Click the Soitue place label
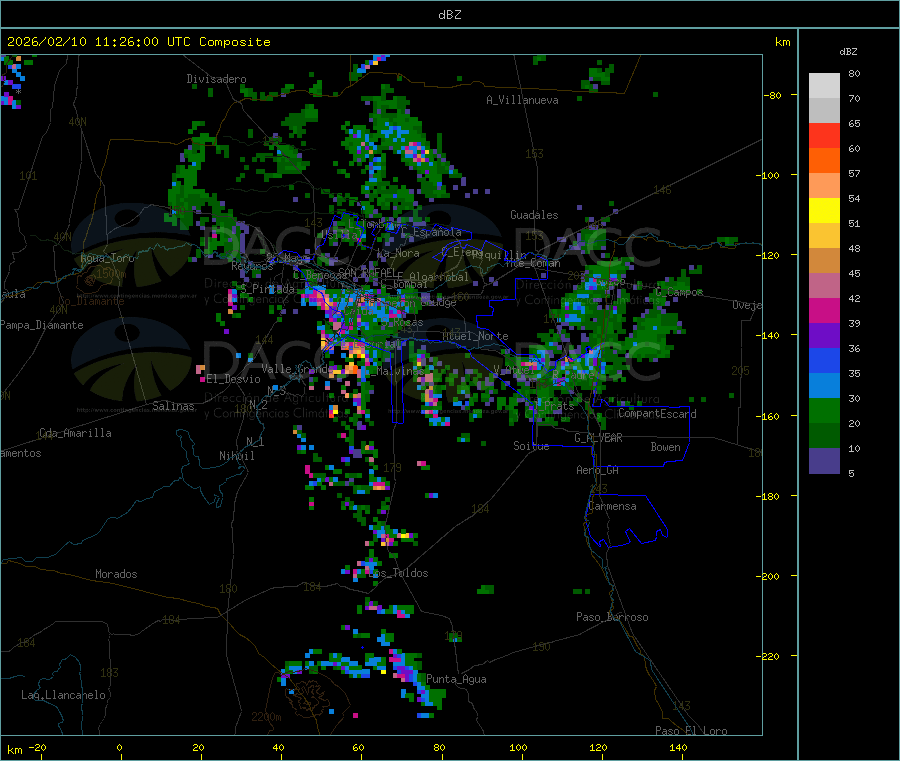 click(x=531, y=446)
